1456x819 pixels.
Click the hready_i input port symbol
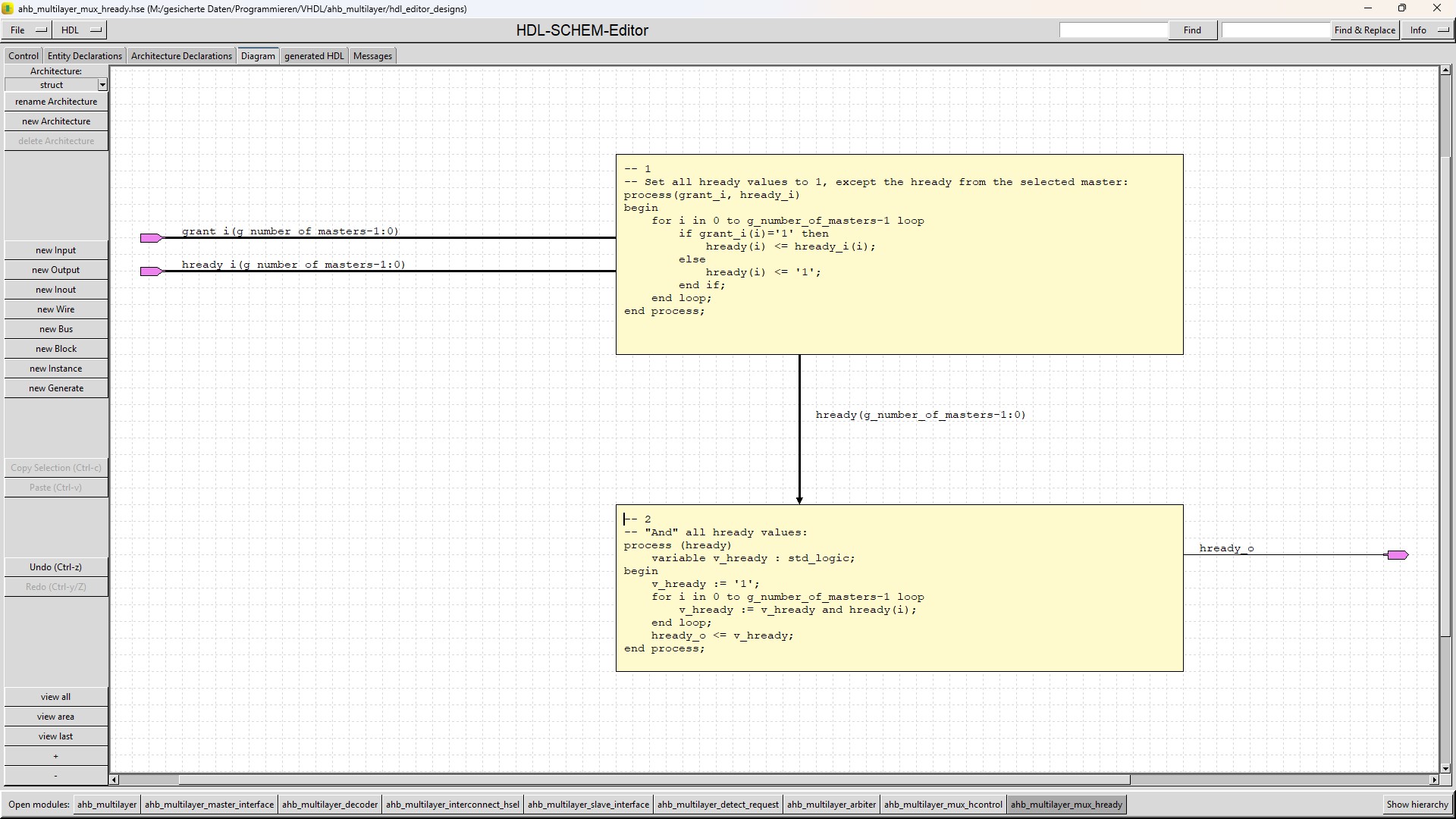151,271
